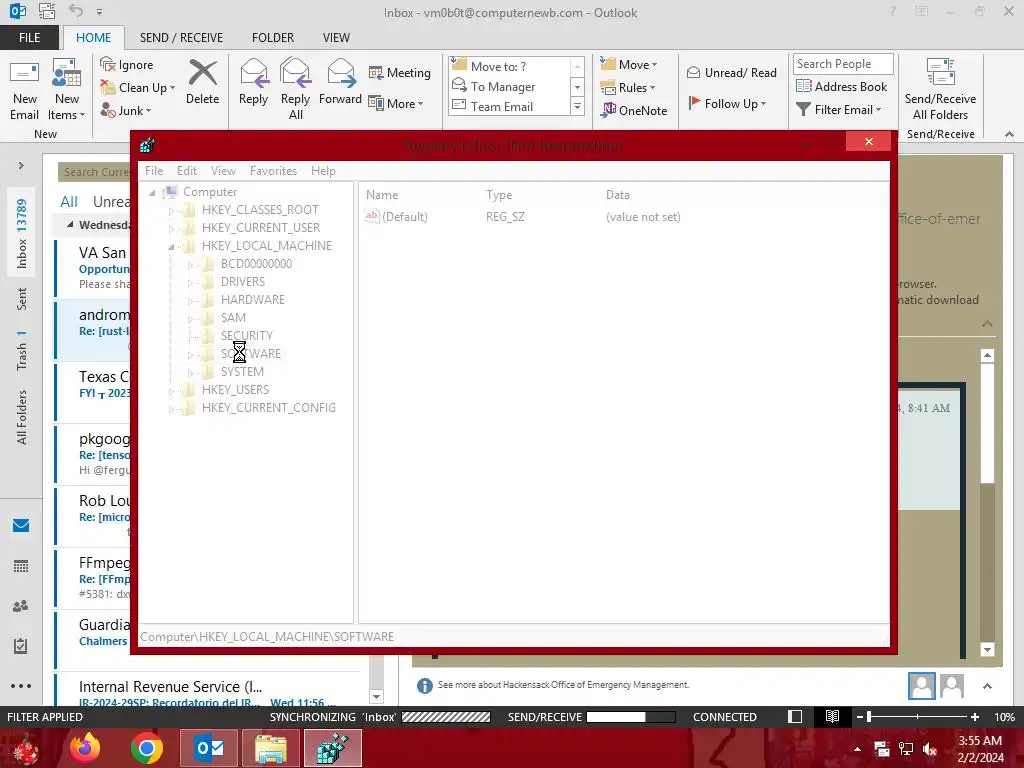Open the Registry Editor View menu
Screen dimensions: 1024x768
pyautogui.click(x=223, y=170)
